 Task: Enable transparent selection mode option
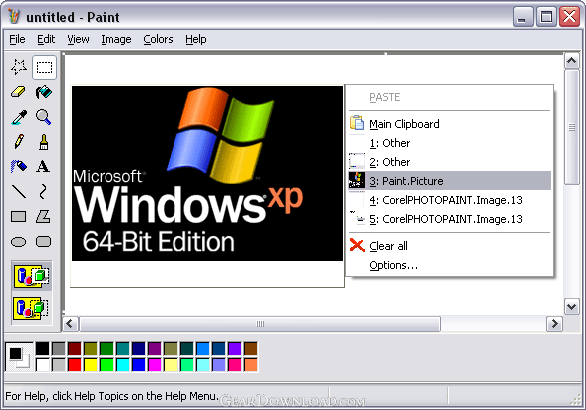tap(32, 308)
